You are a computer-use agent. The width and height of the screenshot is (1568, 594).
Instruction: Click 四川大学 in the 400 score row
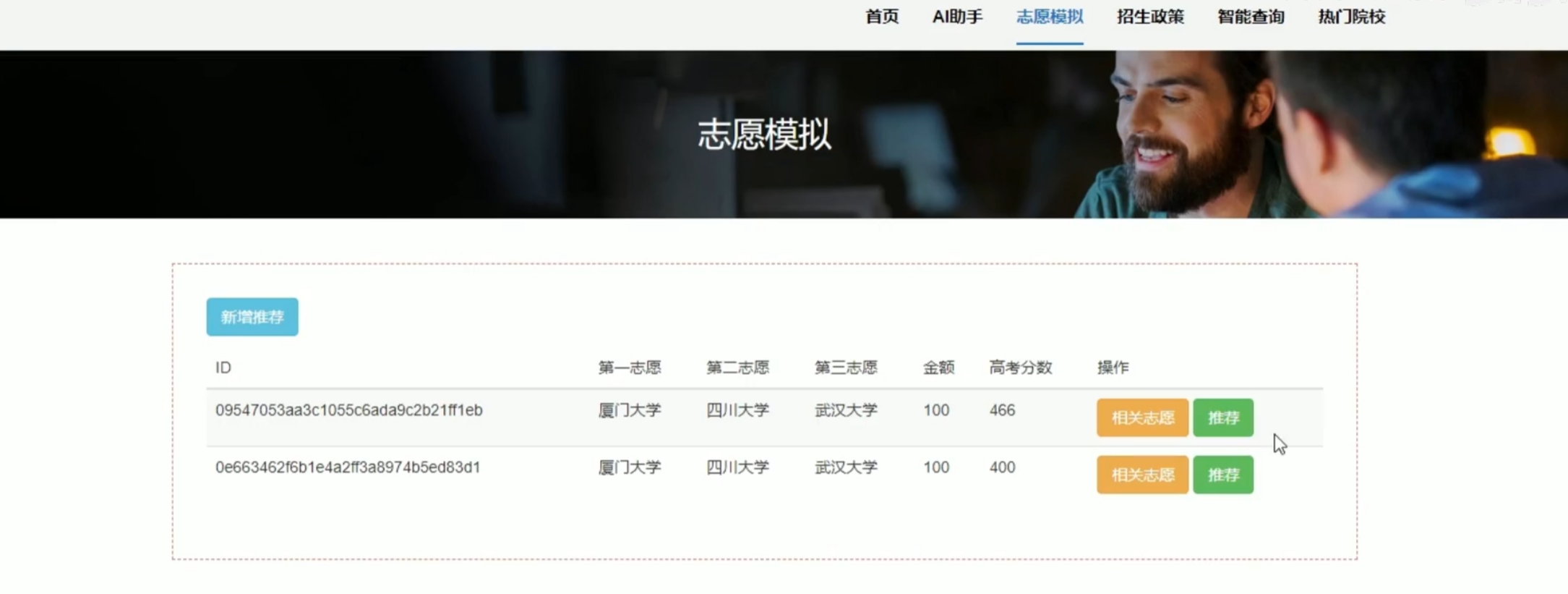tap(737, 467)
